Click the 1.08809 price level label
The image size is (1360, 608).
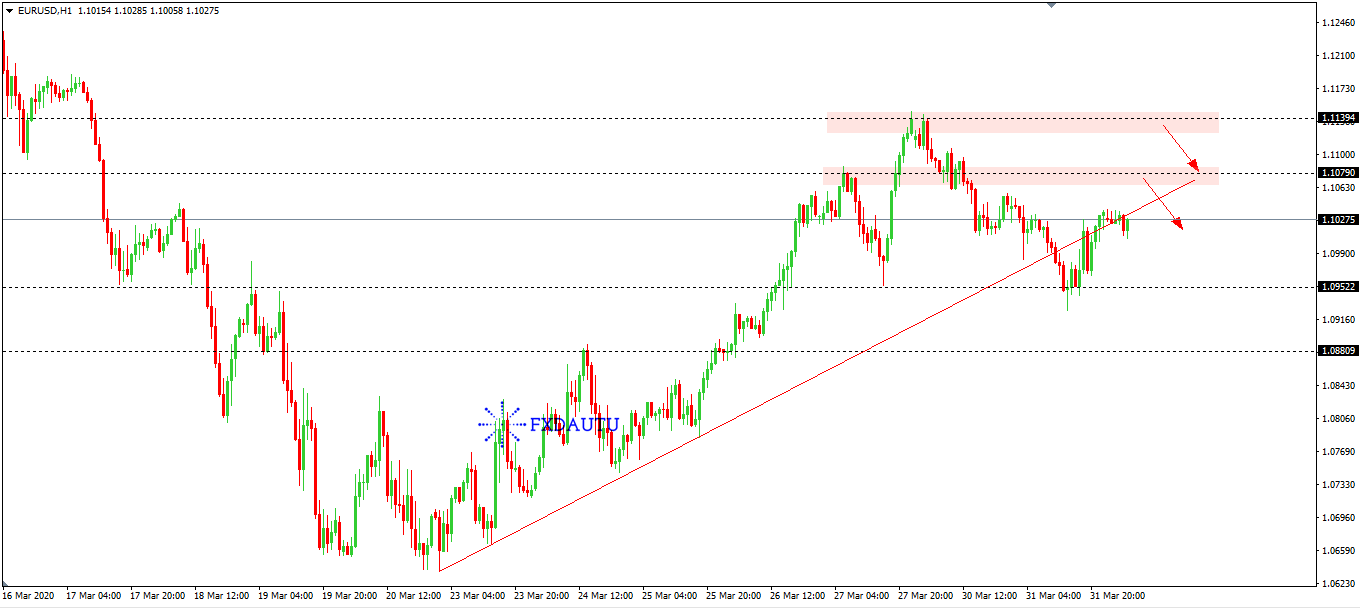click(x=1337, y=351)
